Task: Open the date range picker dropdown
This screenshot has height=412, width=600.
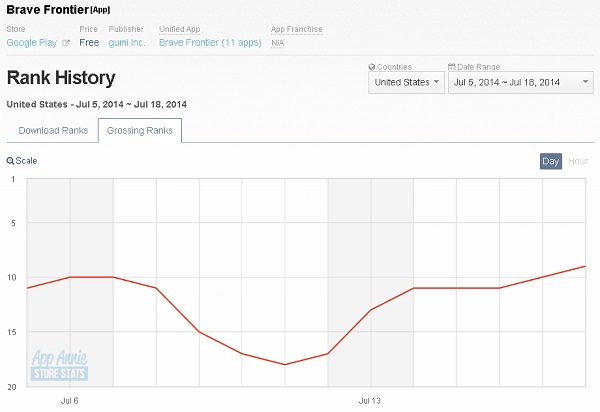Action: tap(521, 82)
